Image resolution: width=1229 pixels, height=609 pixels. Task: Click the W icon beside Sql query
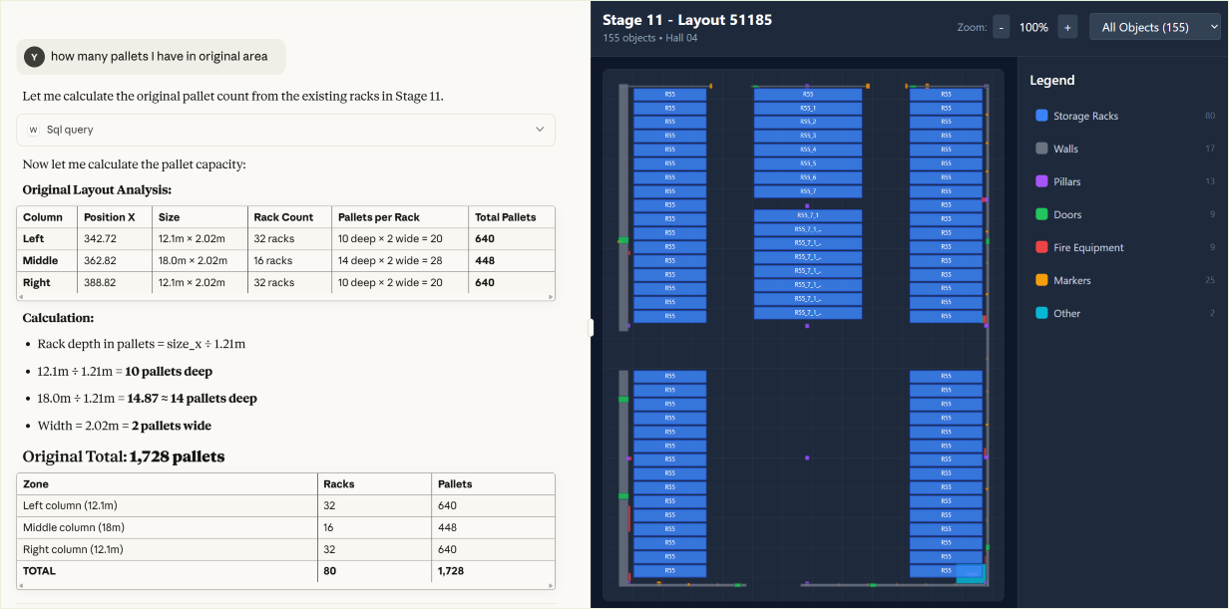pos(33,130)
